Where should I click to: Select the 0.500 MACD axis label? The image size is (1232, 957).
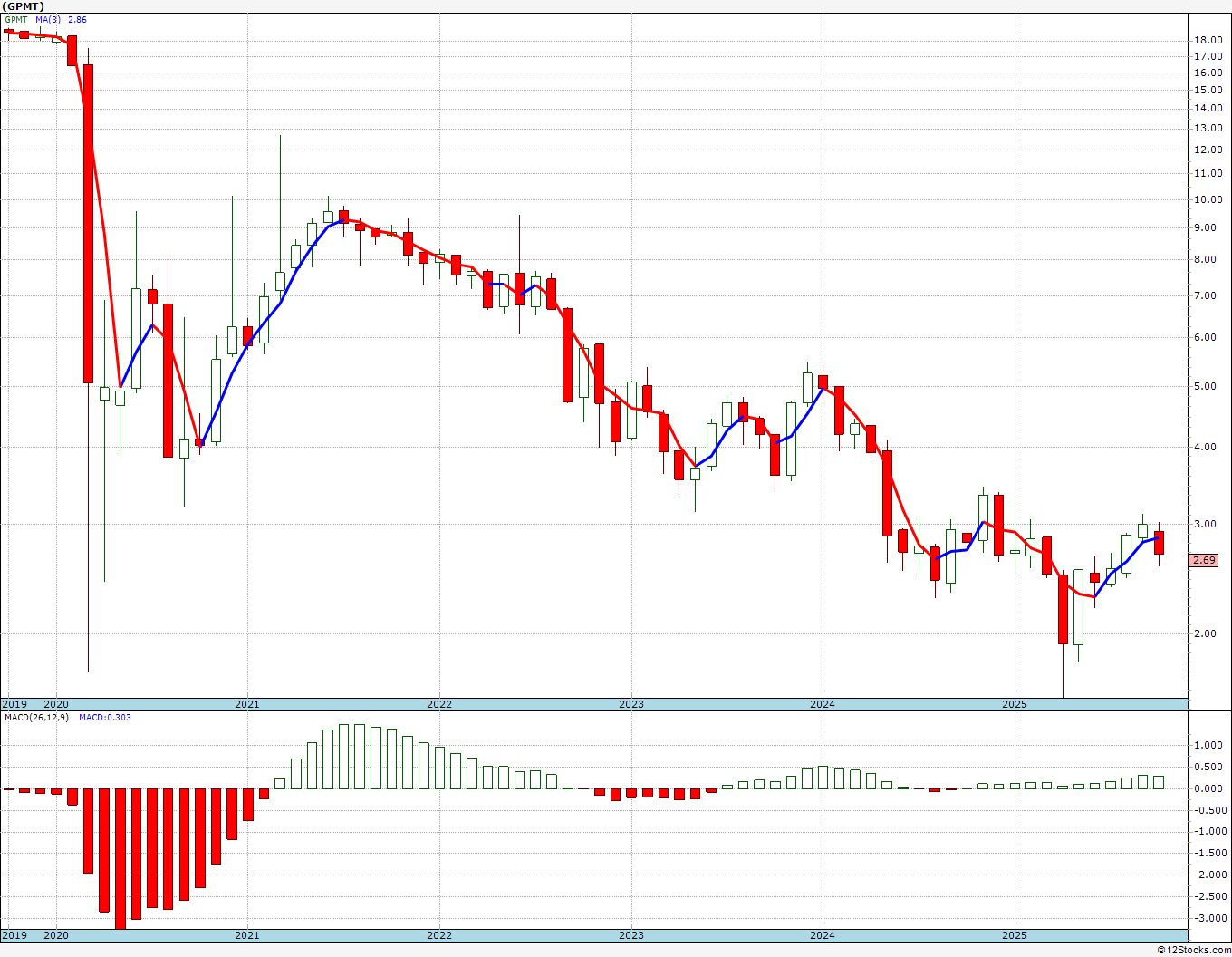click(x=1208, y=767)
